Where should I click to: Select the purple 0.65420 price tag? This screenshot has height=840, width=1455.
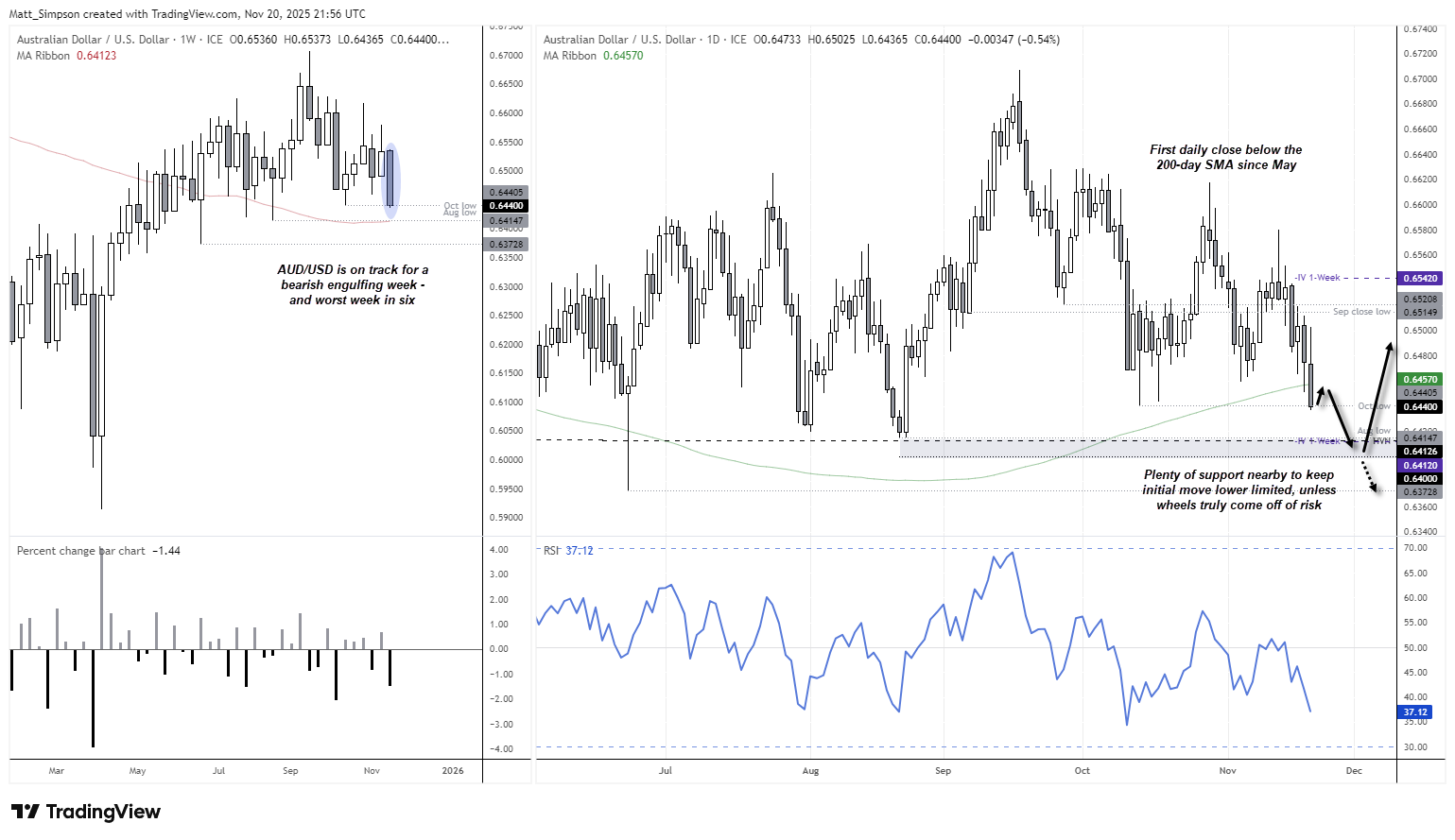coord(1419,279)
